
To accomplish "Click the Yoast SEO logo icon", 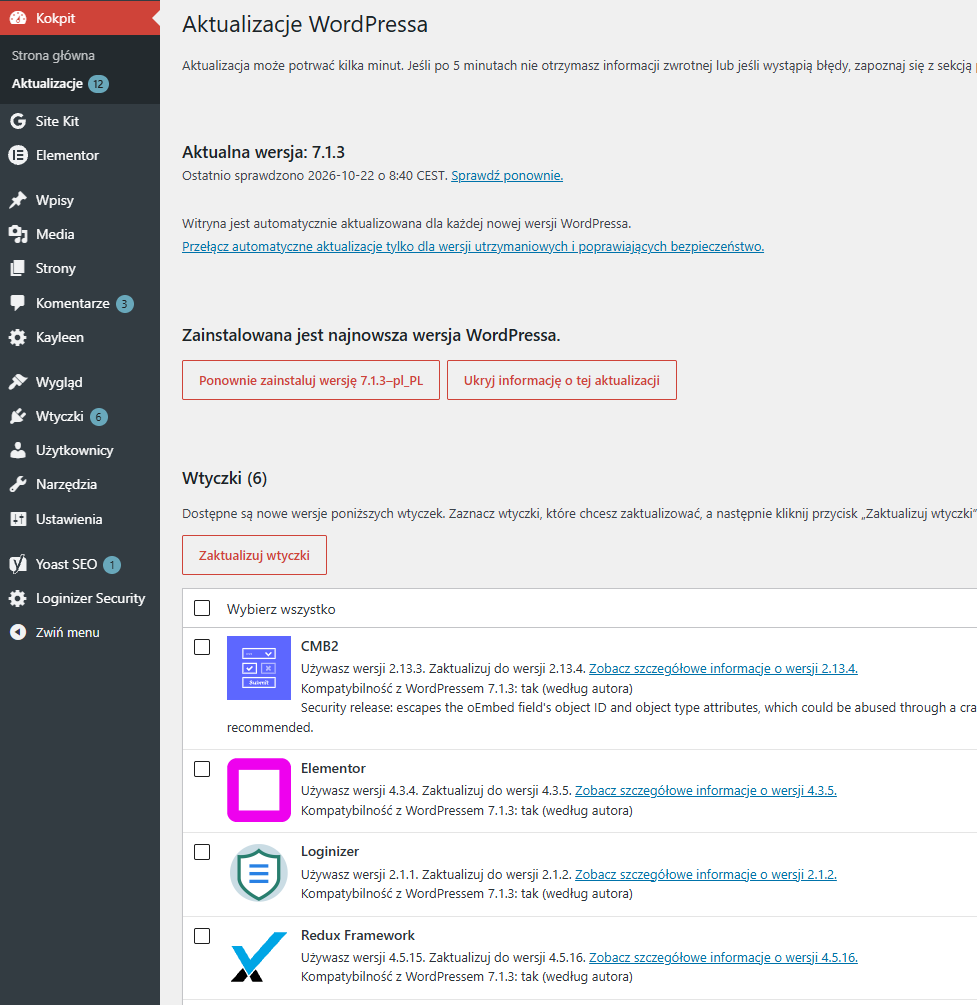I will 18,564.
